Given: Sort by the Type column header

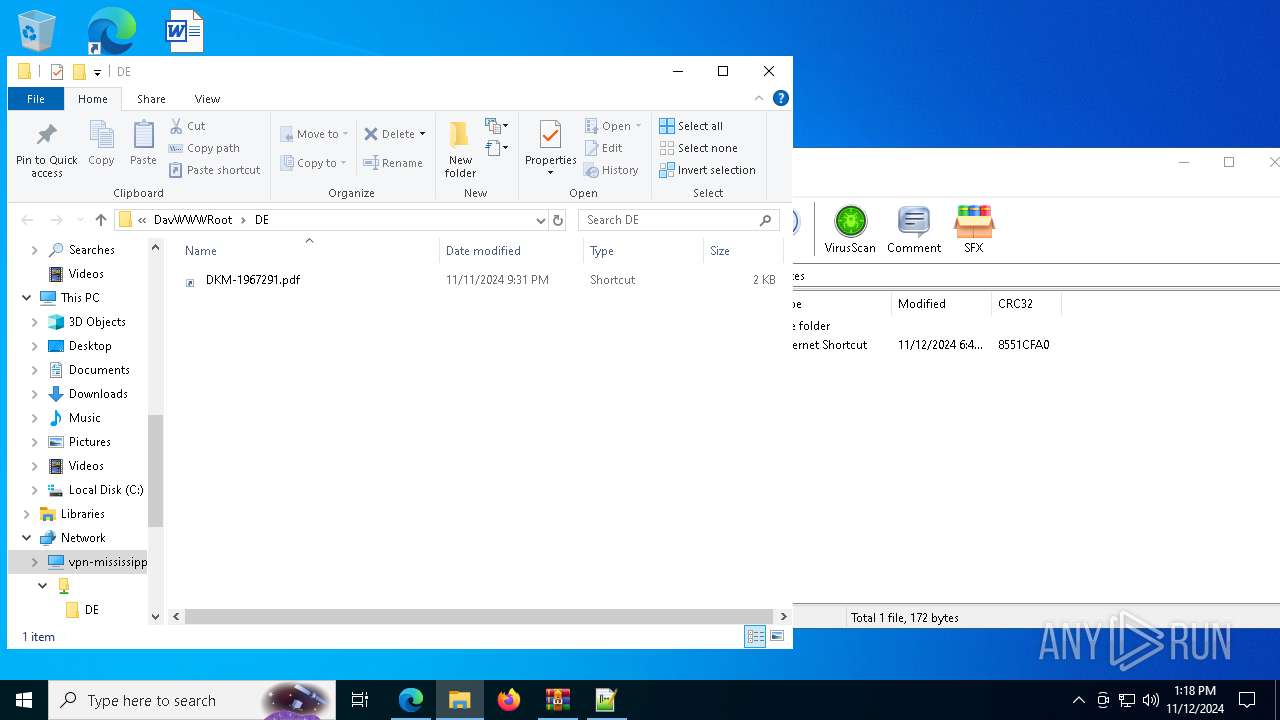Looking at the screenshot, I should point(643,250).
